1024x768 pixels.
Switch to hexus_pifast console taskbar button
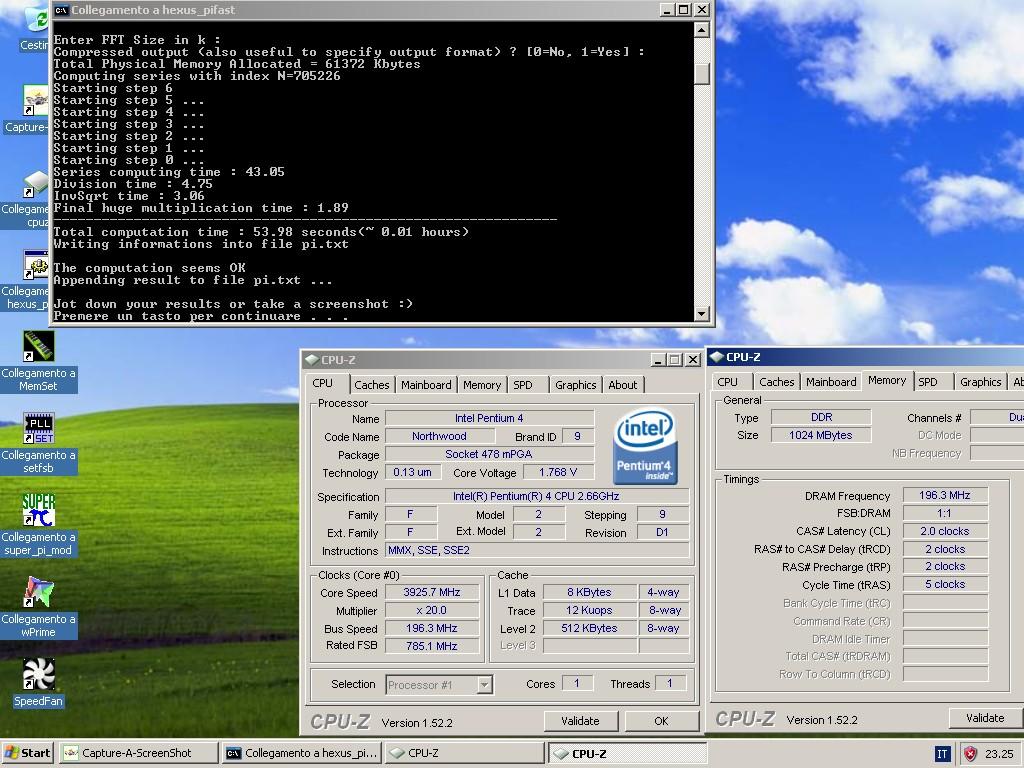click(x=301, y=753)
